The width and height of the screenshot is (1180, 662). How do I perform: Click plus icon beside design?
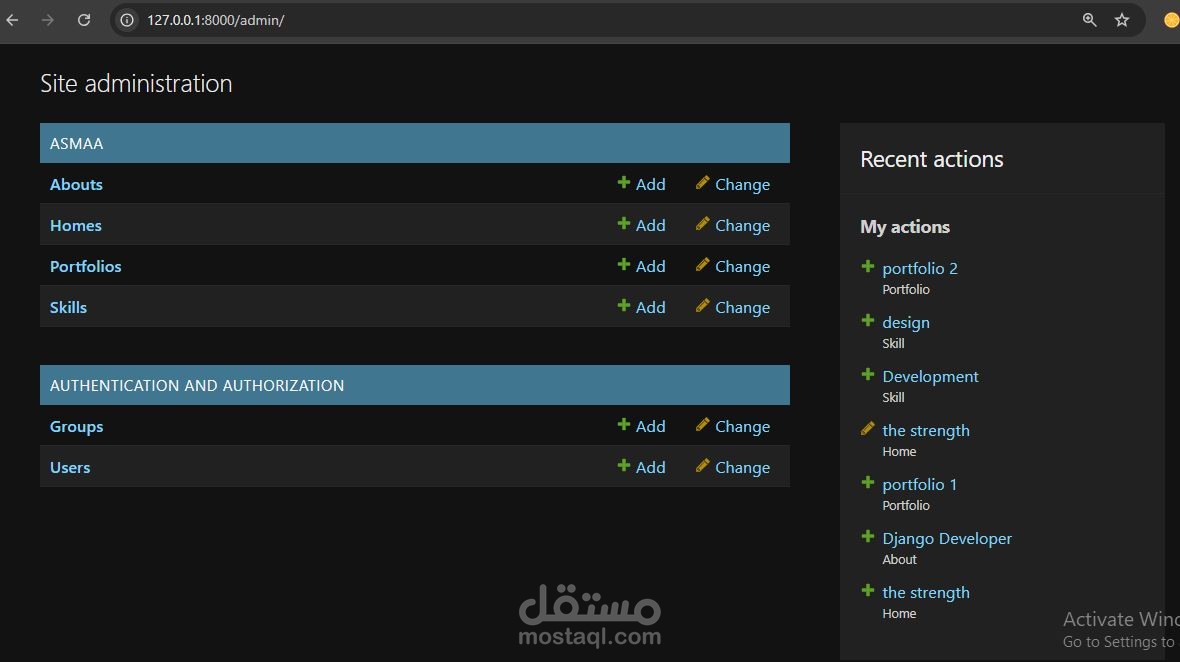(x=868, y=320)
